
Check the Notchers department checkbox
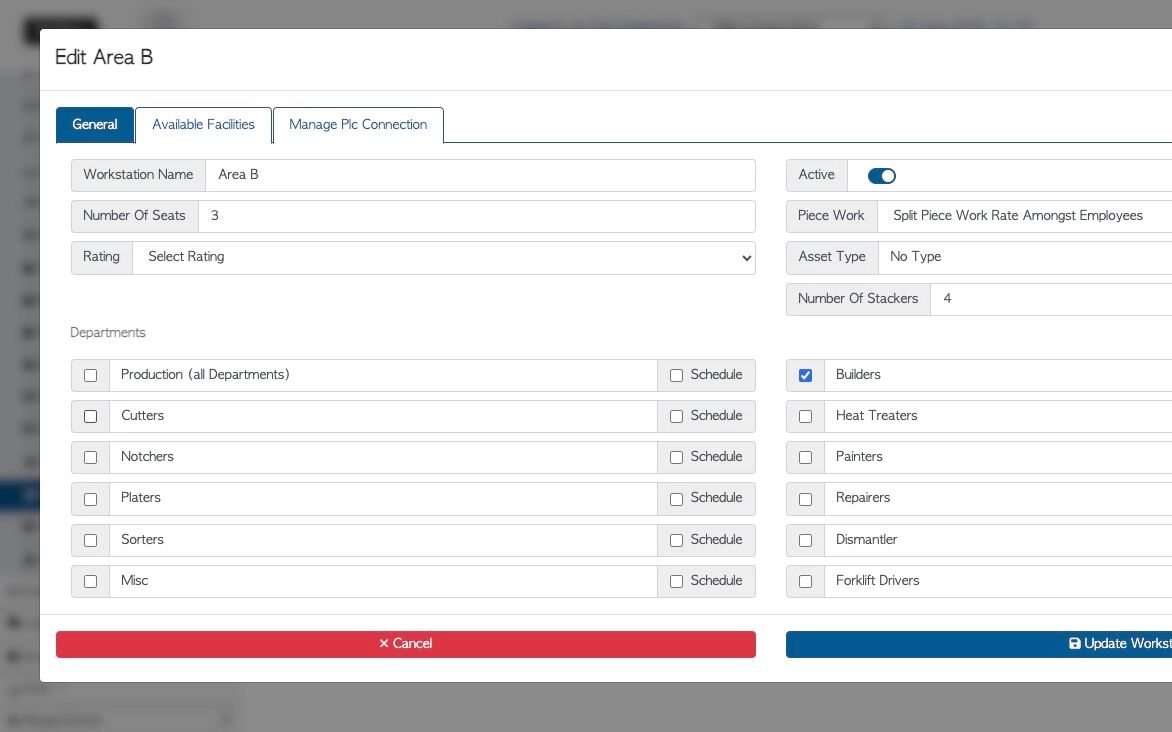click(x=90, y=458)
